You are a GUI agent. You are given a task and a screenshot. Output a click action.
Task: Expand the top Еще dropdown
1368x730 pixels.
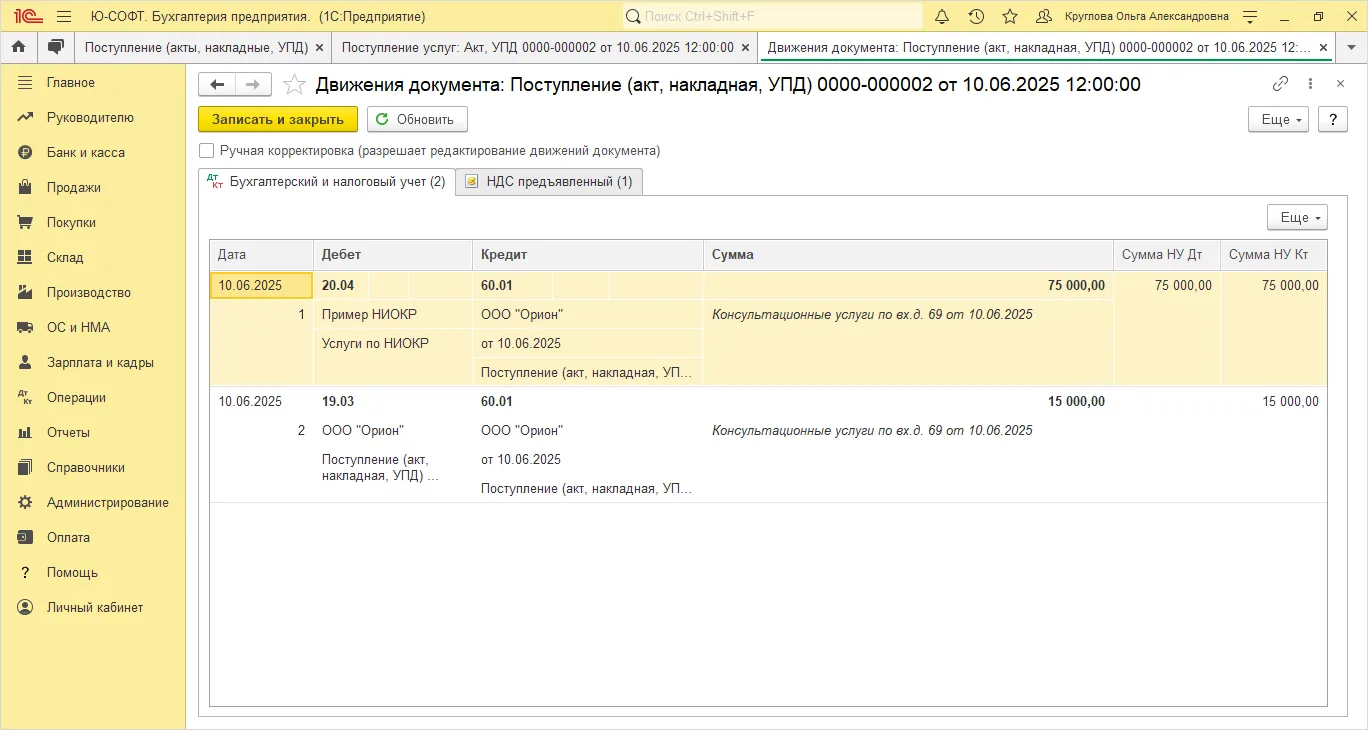pyautogui.click(x=1278, y=119)
